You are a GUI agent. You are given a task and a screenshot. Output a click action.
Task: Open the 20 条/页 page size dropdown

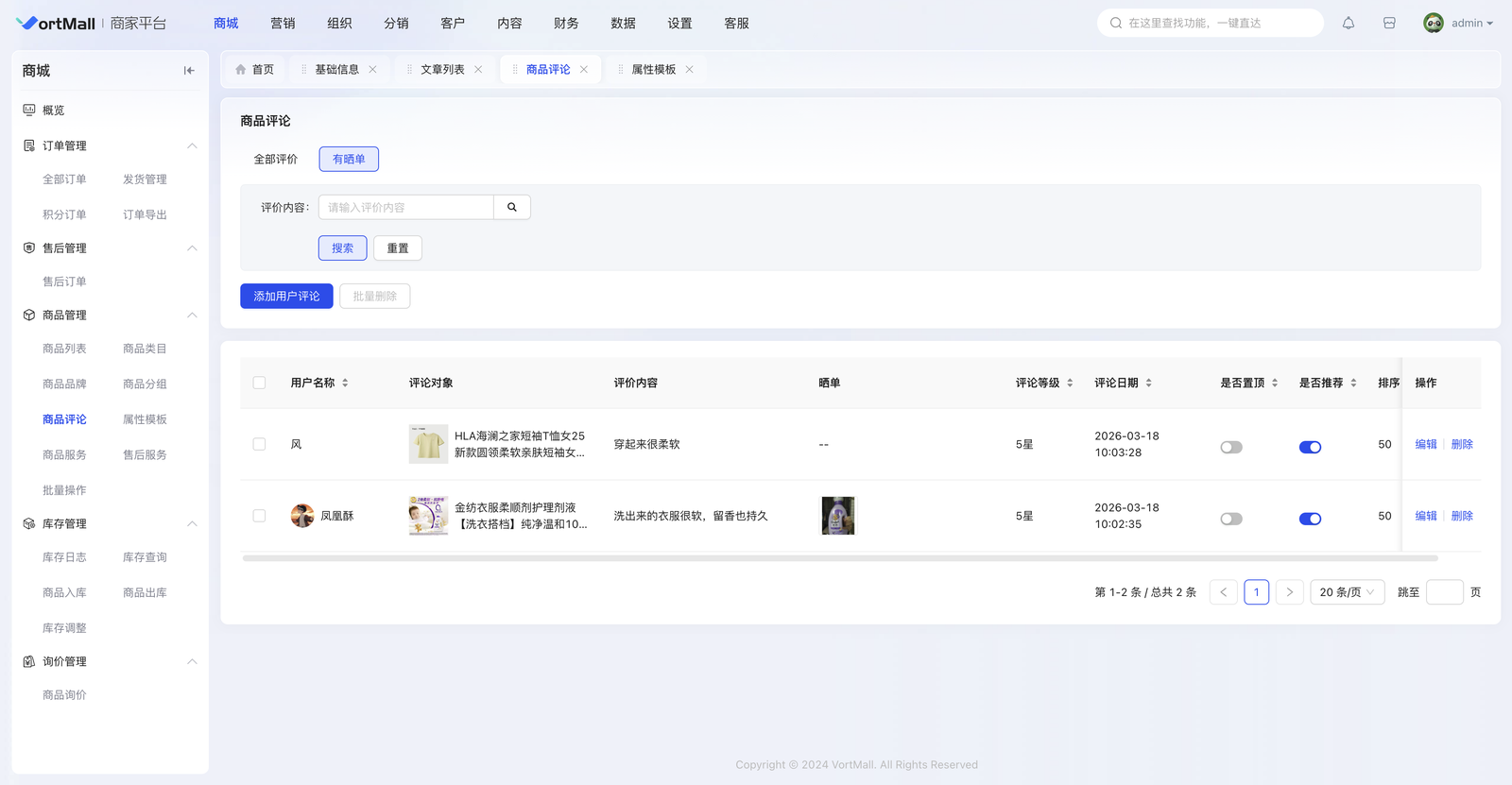coord(1347,592)
